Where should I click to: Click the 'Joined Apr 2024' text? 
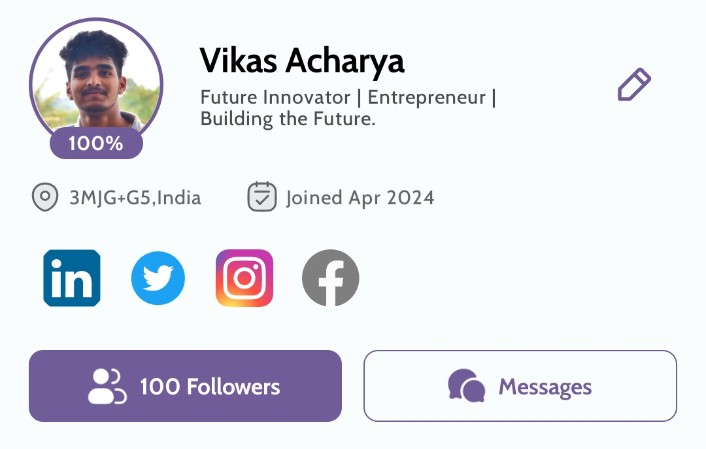[x=360, y=198]
